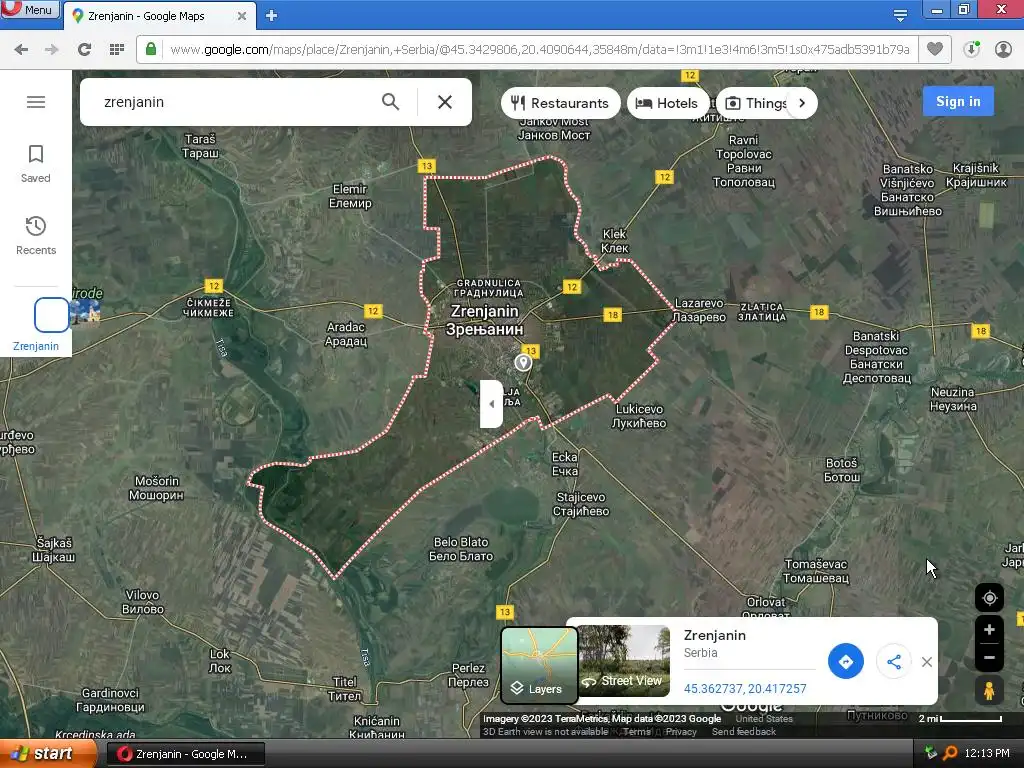Focus the browser address bar
Image resolution: width=1024 pixels, height=768 pixels.
click(x=539, y=50)
